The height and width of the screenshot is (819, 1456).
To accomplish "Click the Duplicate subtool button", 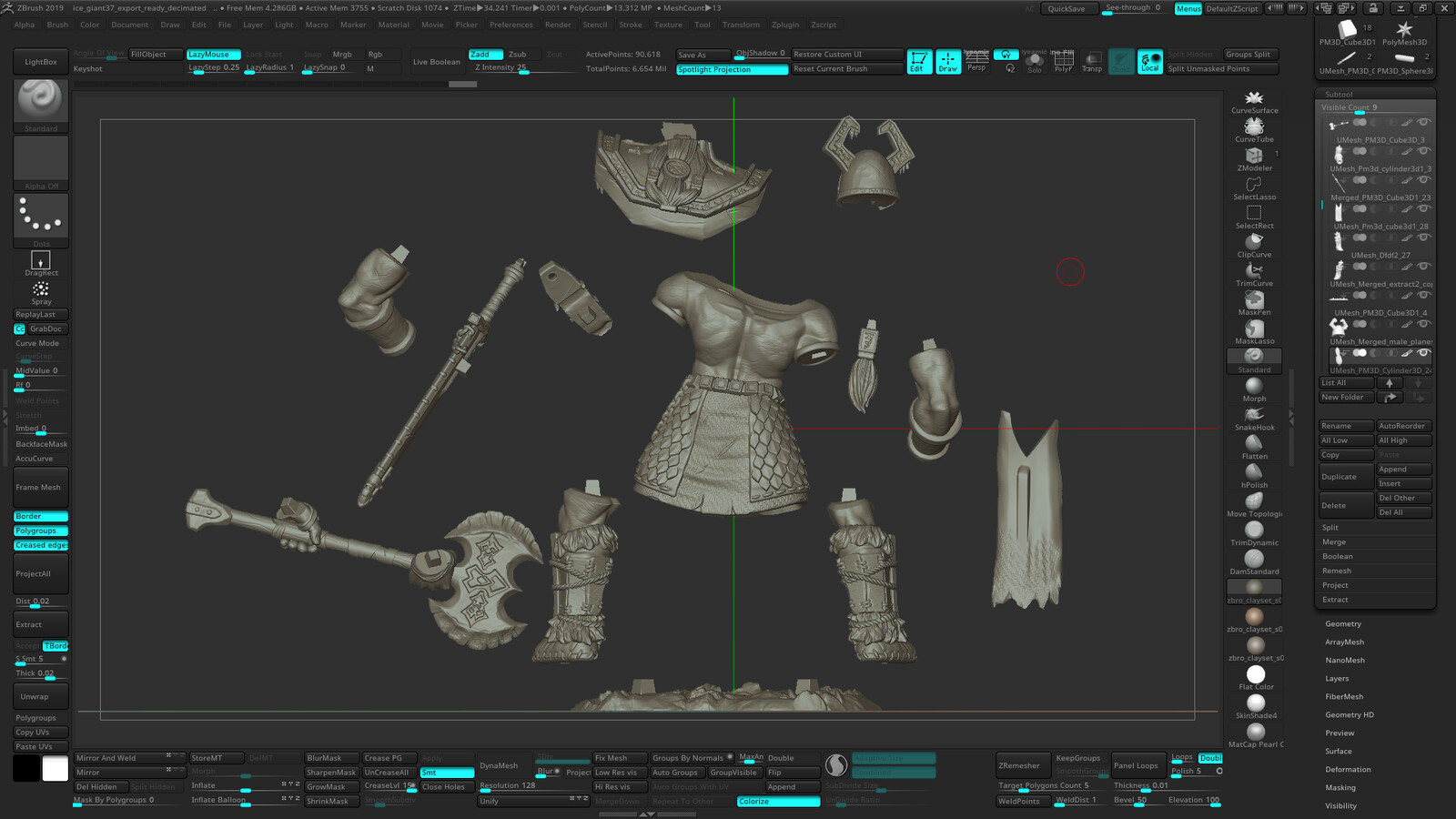I will (1346, 477).
